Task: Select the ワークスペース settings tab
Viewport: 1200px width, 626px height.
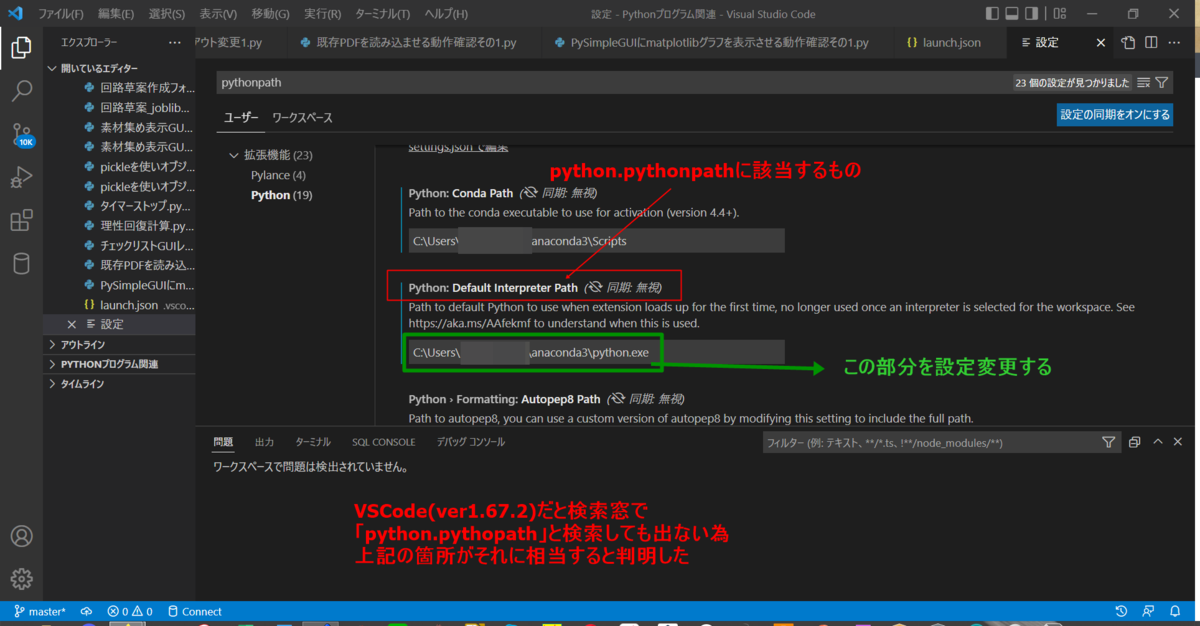Action: coord(302,118)
